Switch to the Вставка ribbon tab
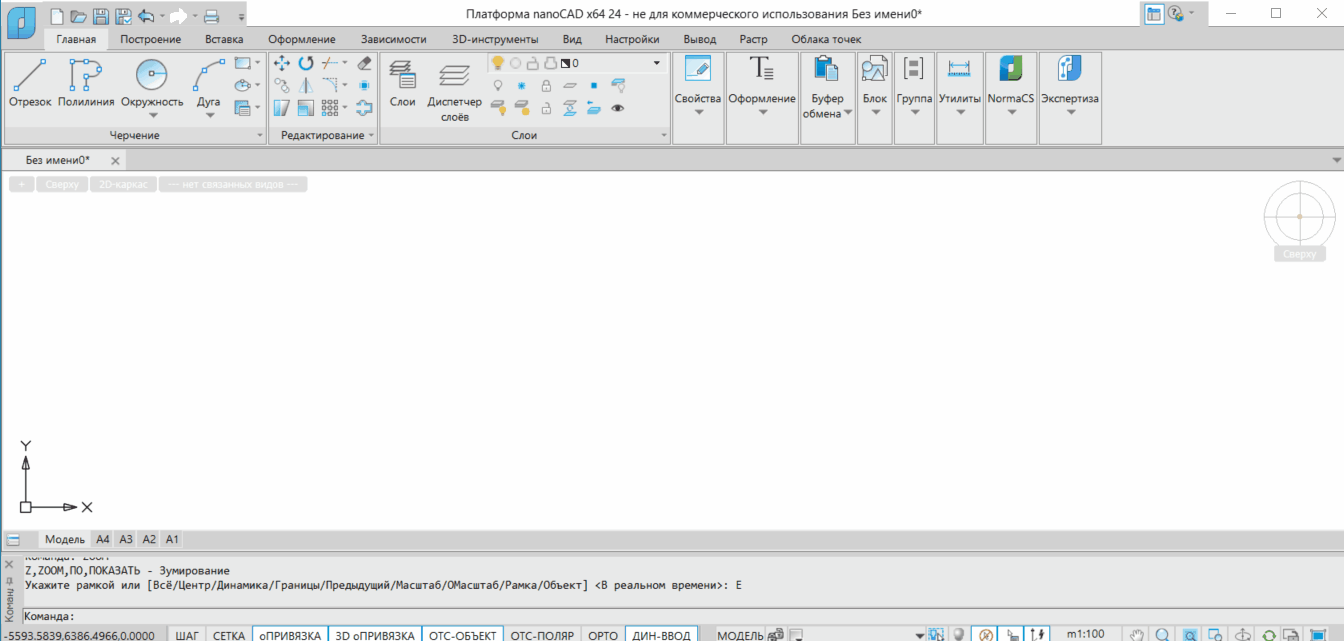This screenshot has width=1344, height=641. 224,39
